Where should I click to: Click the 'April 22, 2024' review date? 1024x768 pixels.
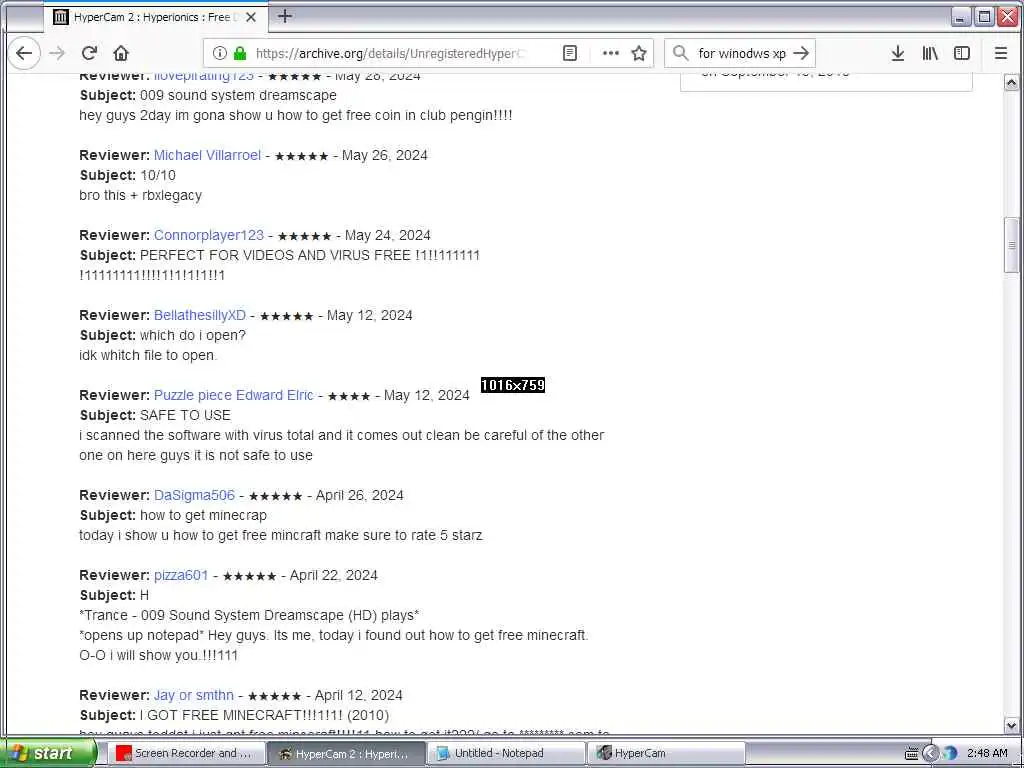pos(334,575)
